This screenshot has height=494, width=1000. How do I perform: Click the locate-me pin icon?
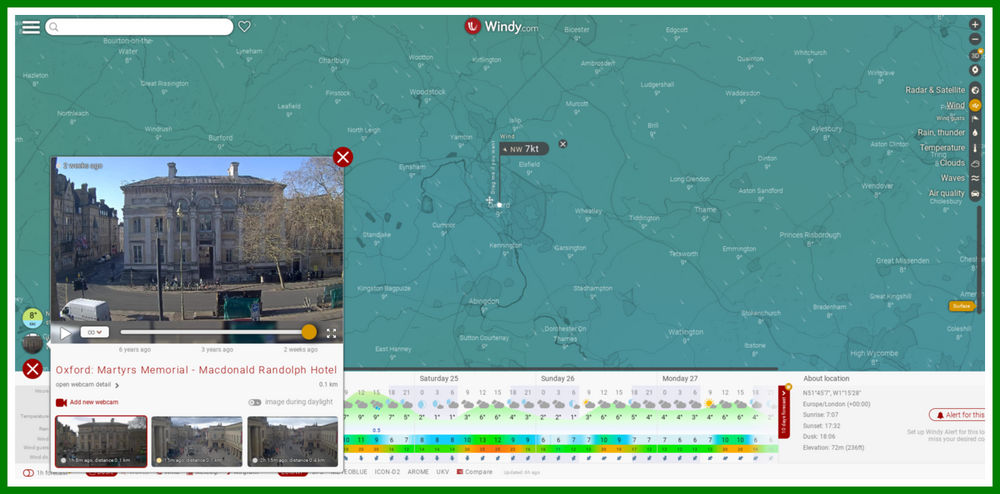pyautogui.click(x=975, y=70)
